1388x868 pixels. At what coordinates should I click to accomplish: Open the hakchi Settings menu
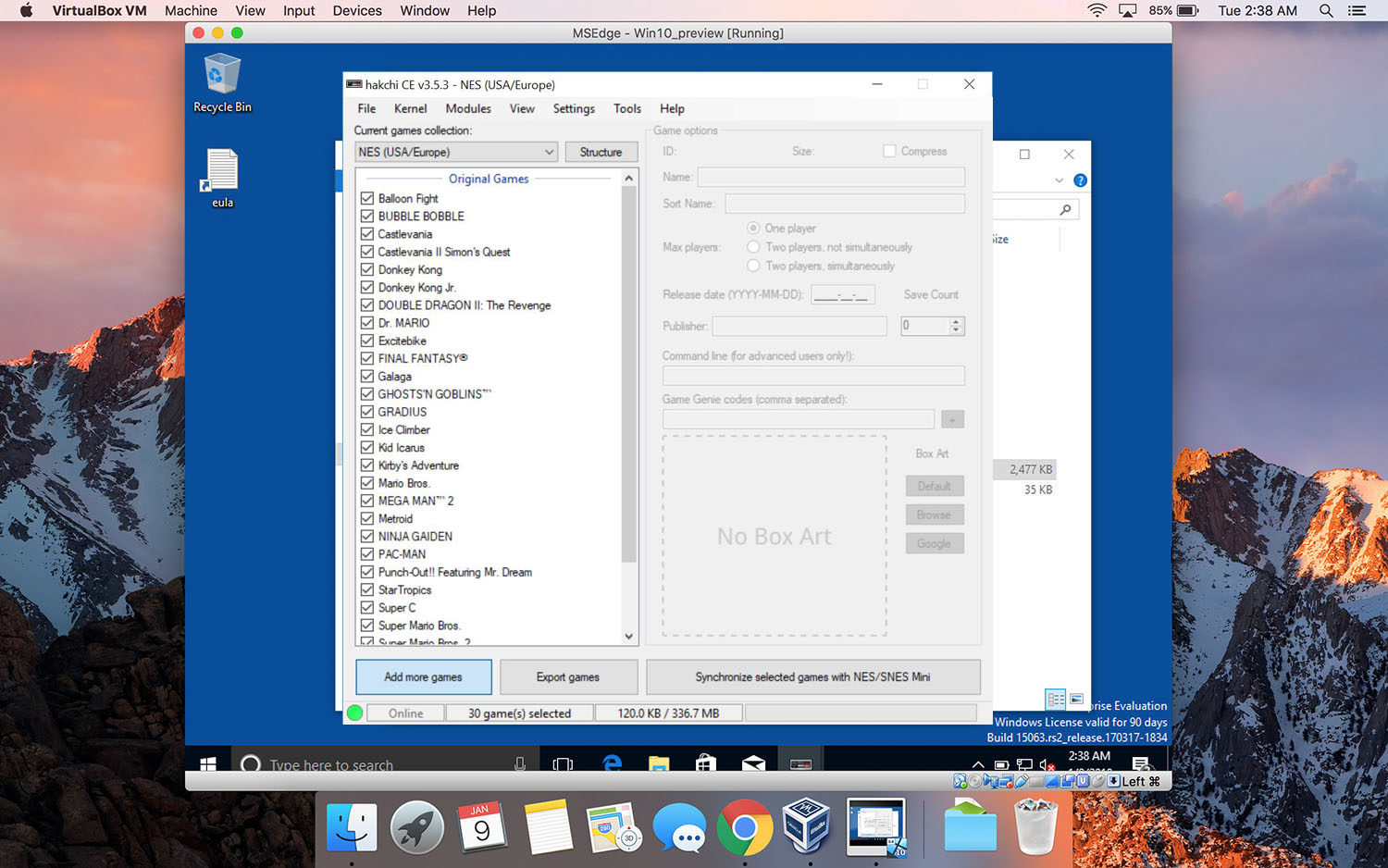coord(574,108)
